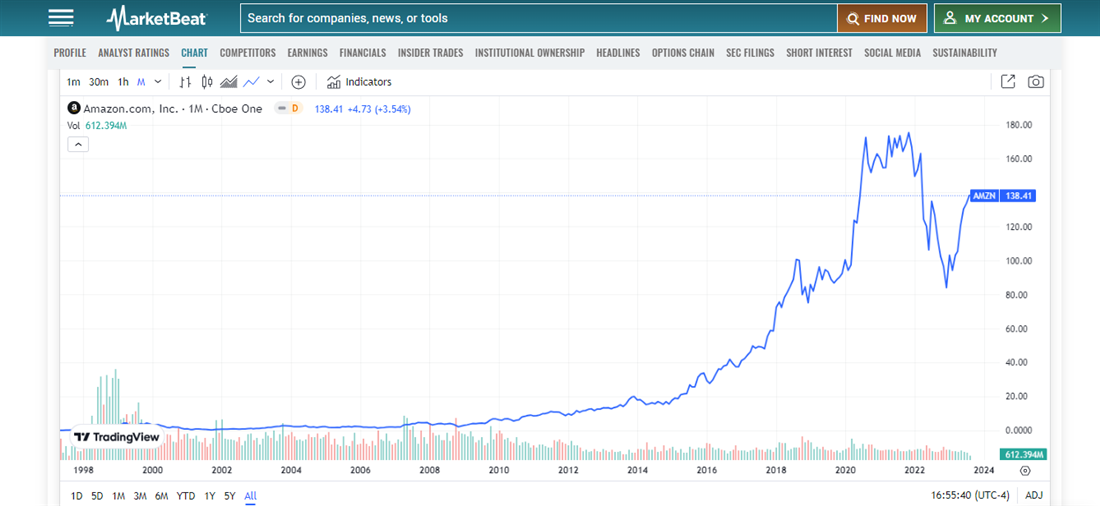Set range to All

tap(250, 496)
